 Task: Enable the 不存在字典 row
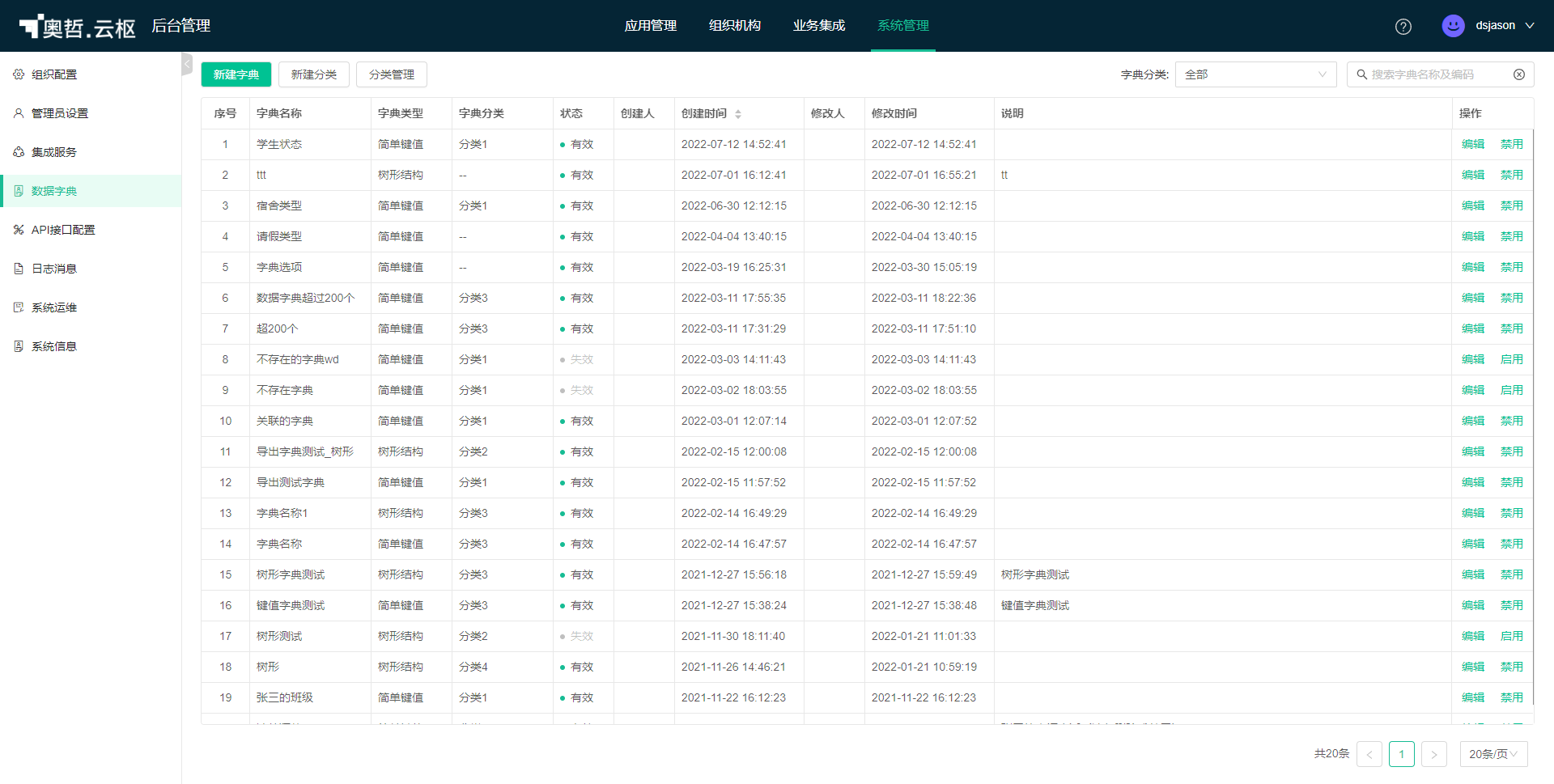[1512, 390]
